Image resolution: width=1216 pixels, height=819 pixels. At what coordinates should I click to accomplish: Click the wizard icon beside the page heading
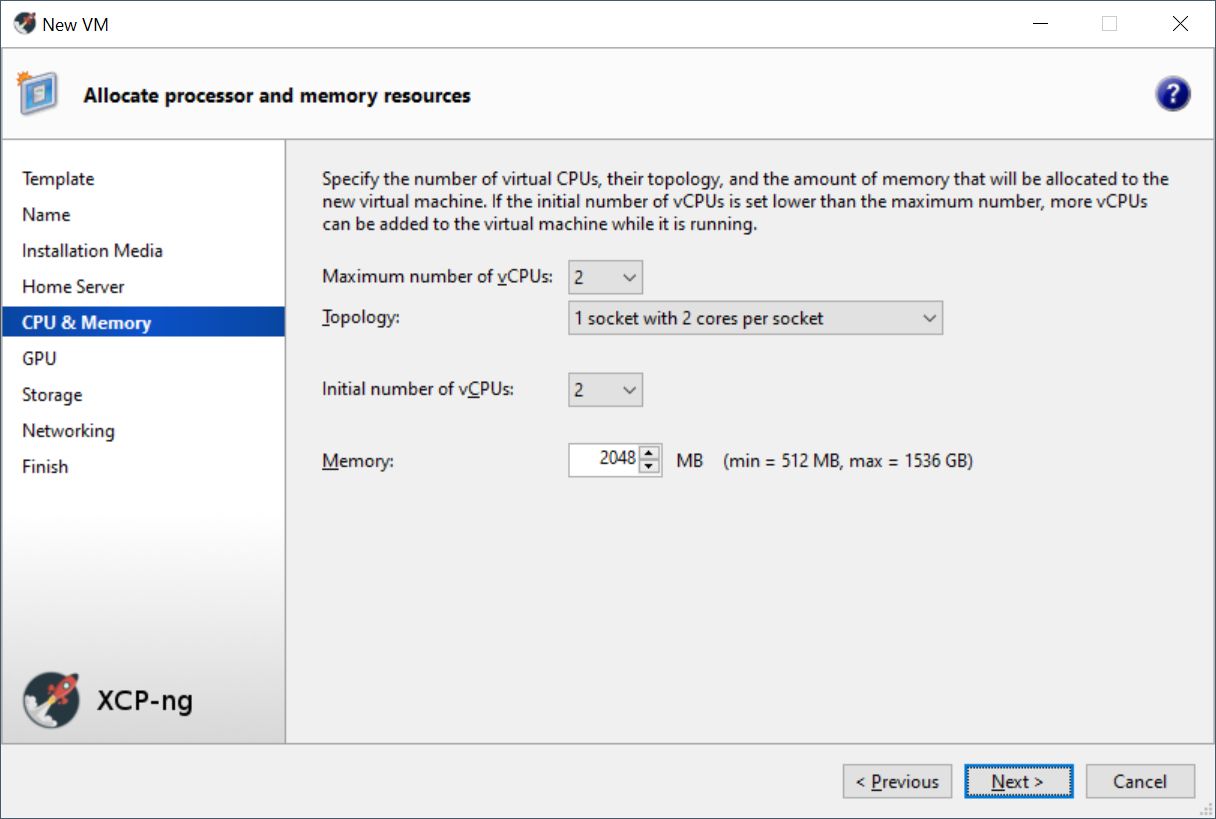pos(37,94)
